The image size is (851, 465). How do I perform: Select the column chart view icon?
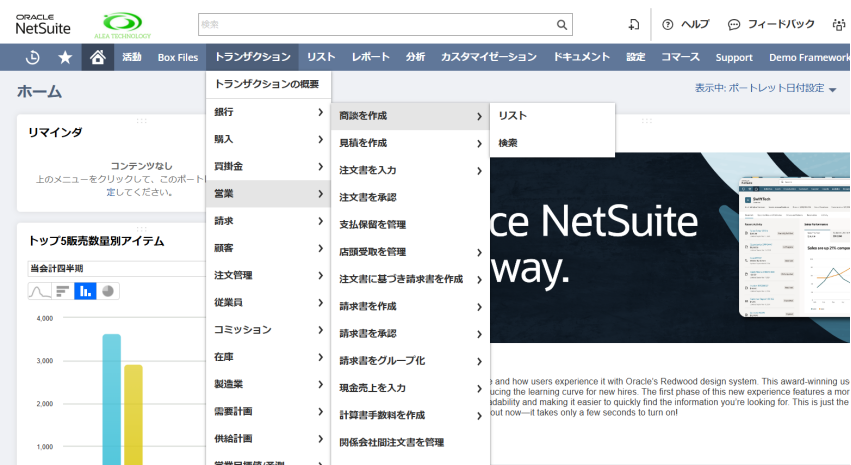pyautogui.click(x=85, y=291)
